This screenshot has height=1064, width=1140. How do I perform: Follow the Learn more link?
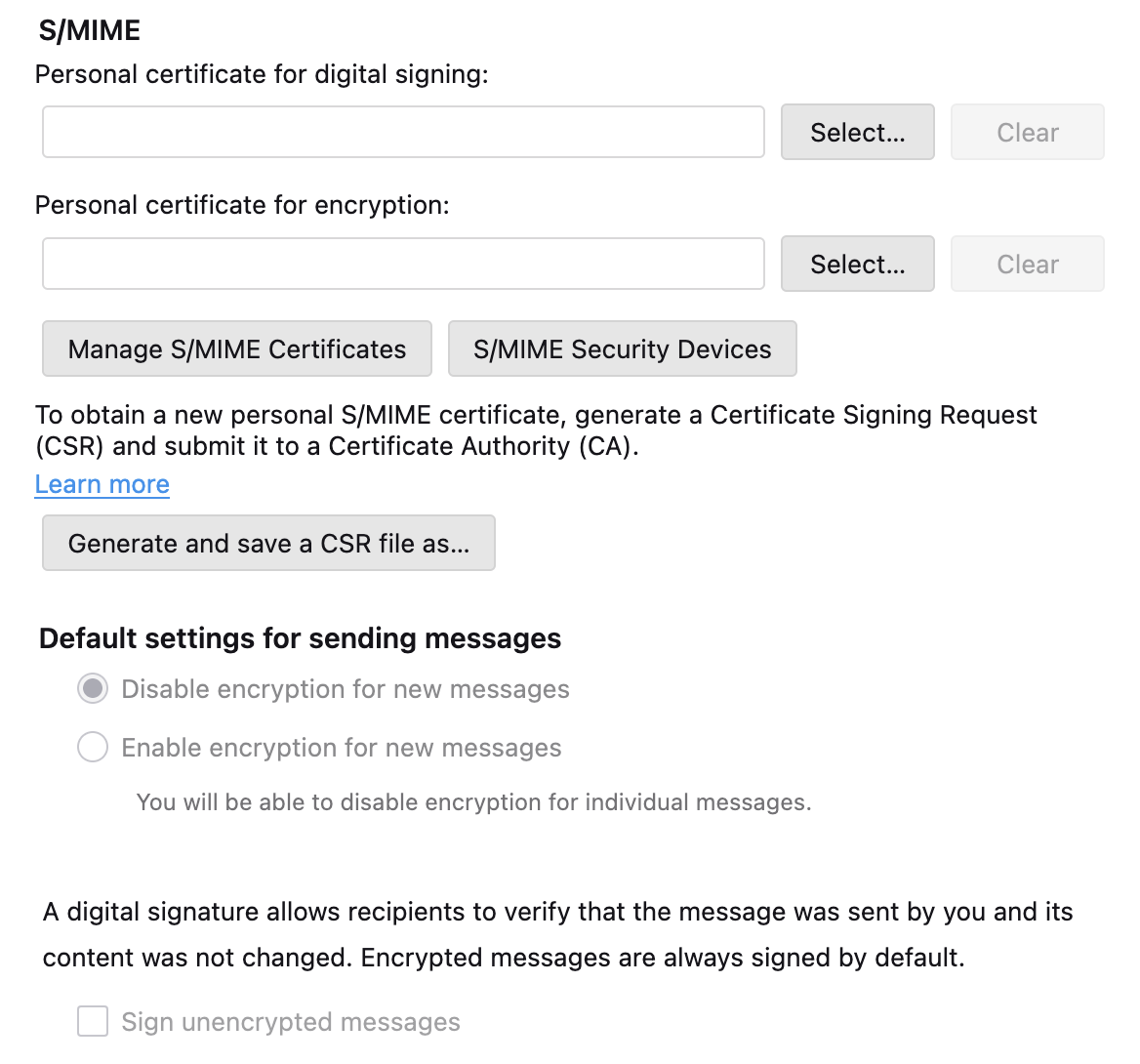(x=102, y=484)
